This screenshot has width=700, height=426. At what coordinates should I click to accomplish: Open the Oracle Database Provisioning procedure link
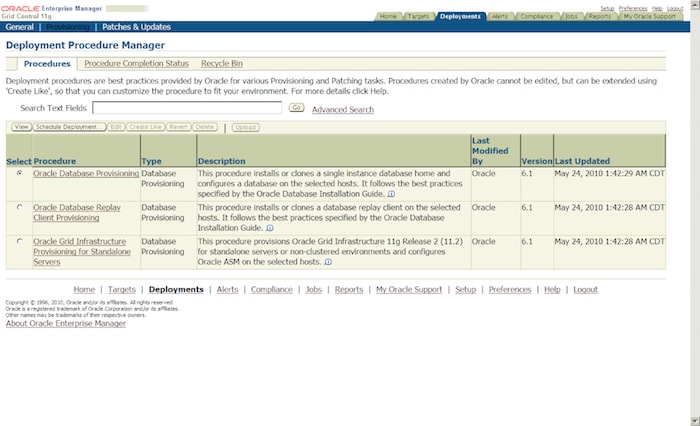(x=86, y=173)
